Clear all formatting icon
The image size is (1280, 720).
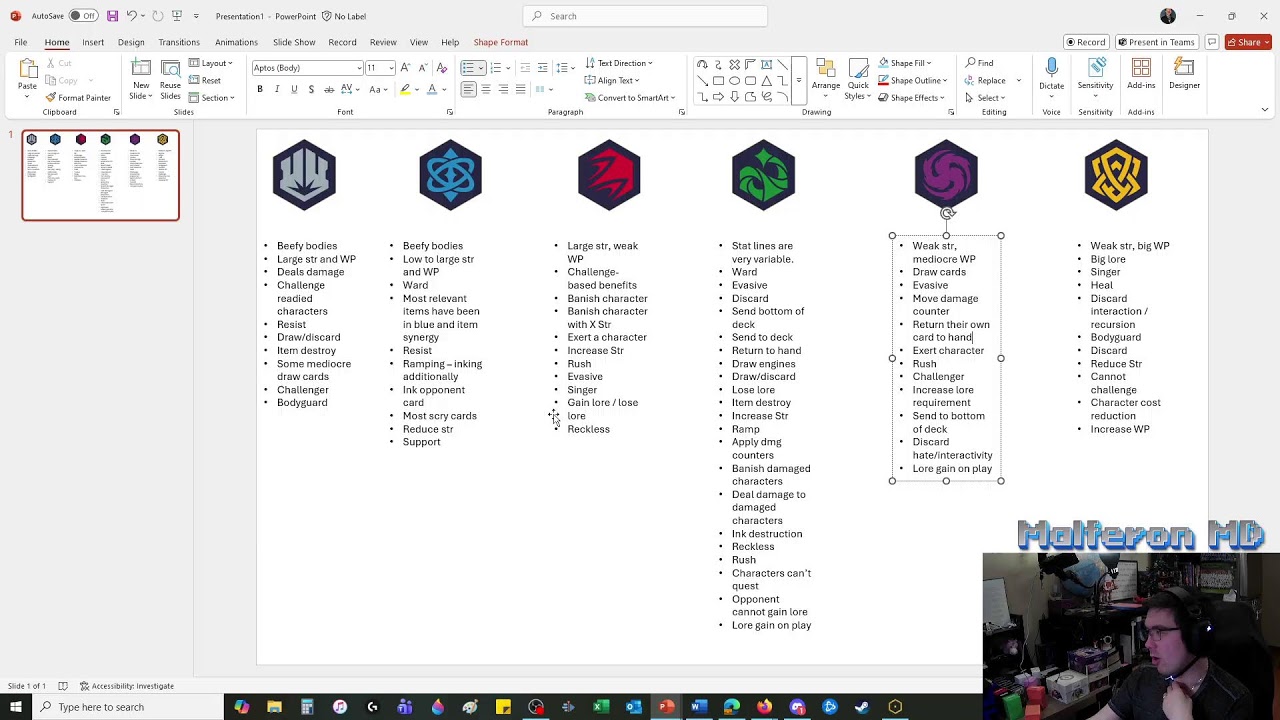pyautogui.click(x=440, y=68)
